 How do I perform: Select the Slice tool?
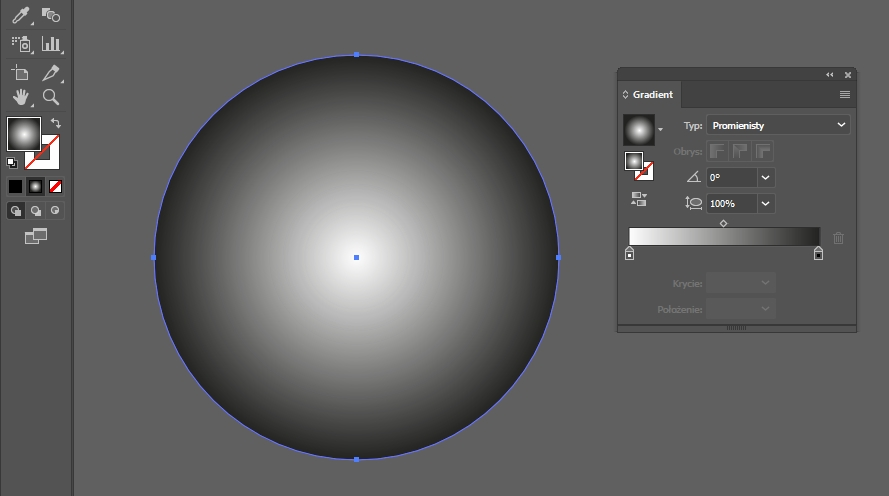50,72
